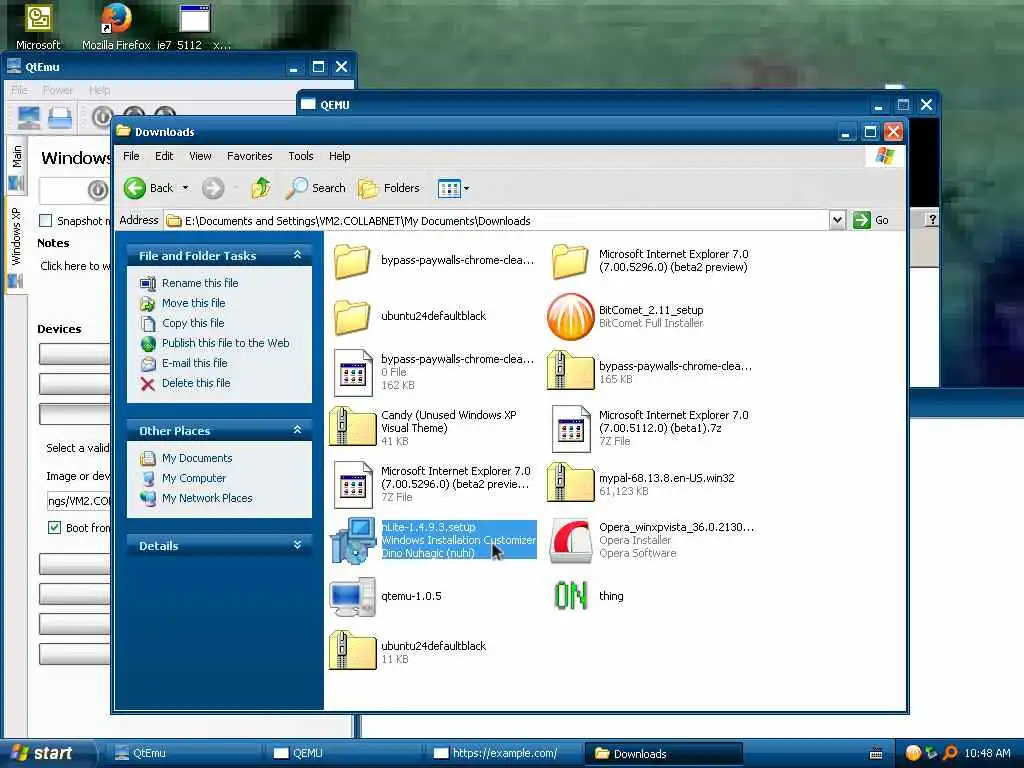The image size is (1024, 768).
Task: Select the bypass-paywalls 165 KB zip icon
Action: [x=570, y=371]
